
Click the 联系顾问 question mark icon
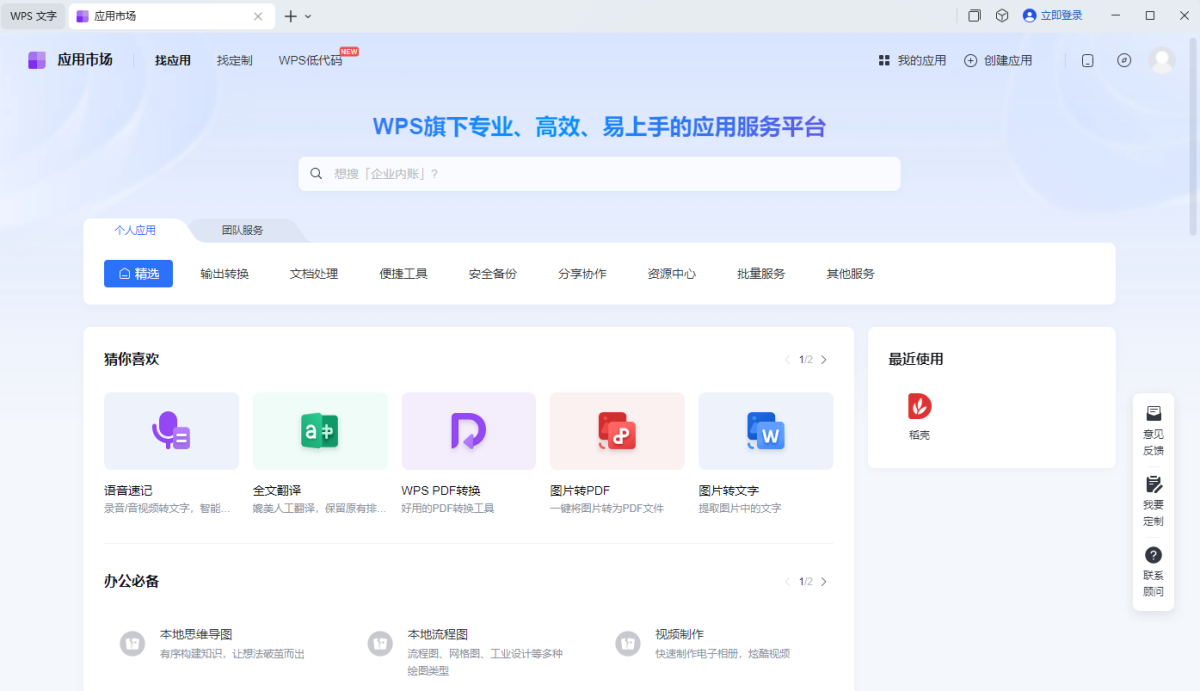pos(1153,555)
